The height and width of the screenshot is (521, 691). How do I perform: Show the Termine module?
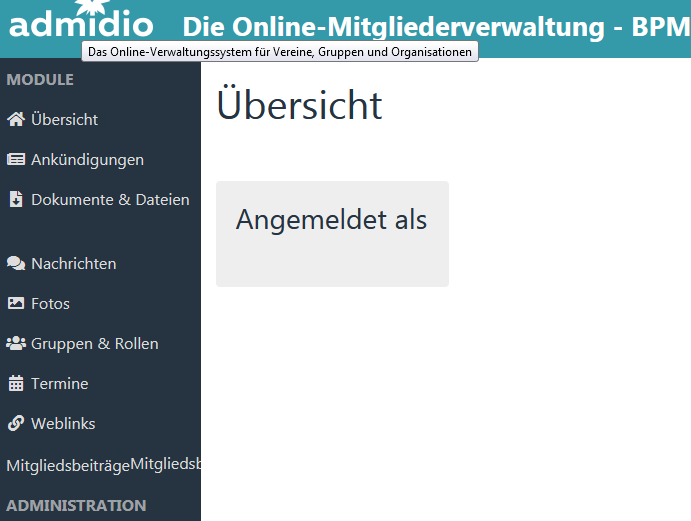point(59,384)
